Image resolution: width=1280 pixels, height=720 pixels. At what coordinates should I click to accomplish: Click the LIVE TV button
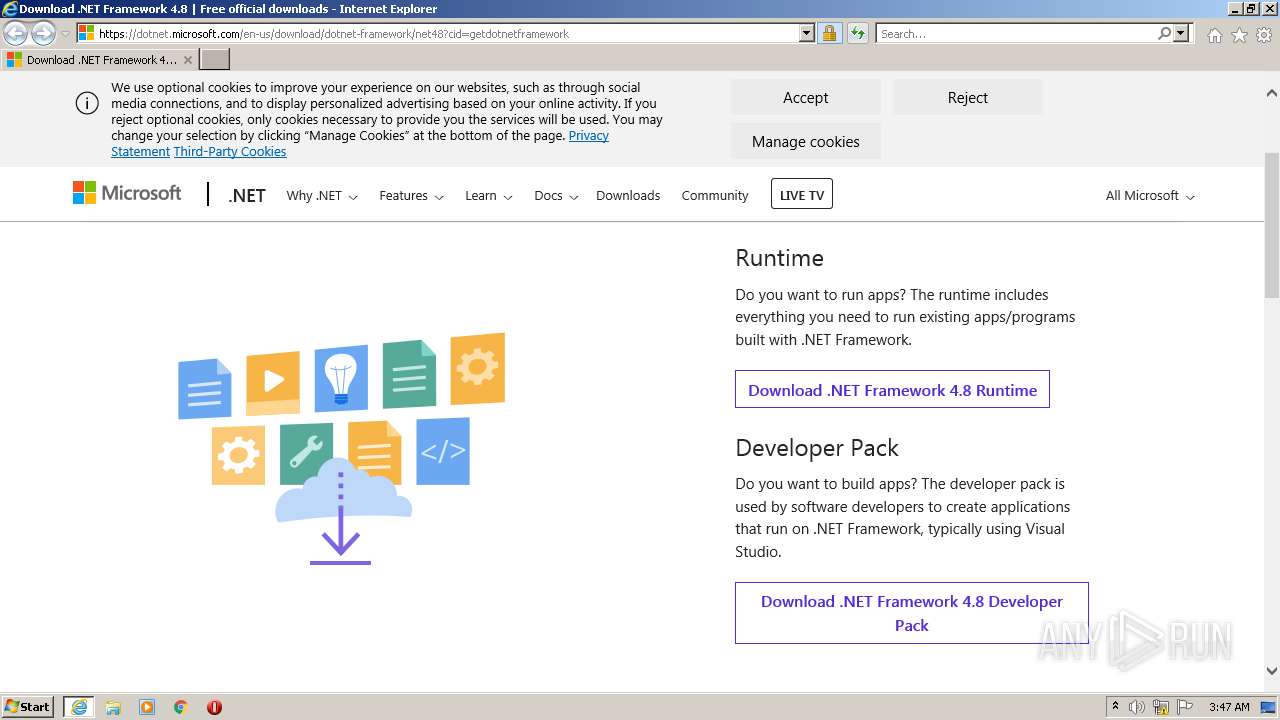point(802,195)
